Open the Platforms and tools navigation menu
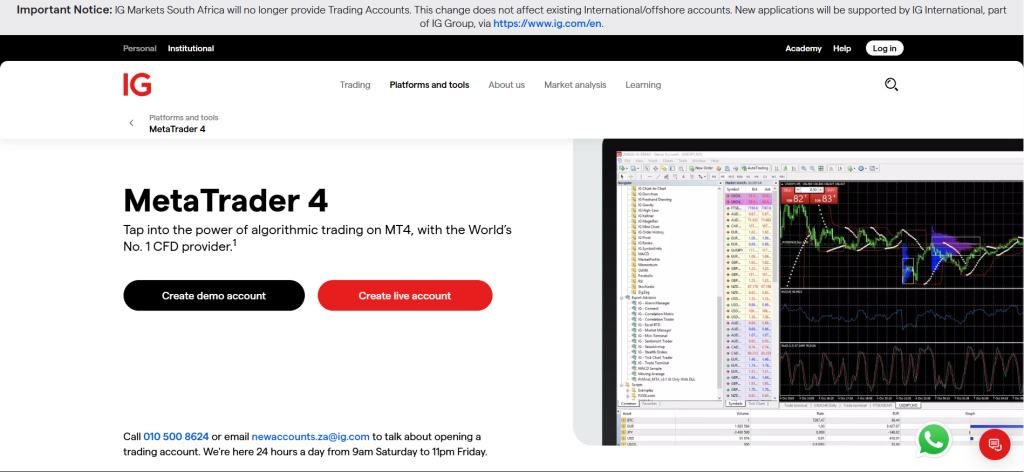This screenshot has height=472, width=1024. pyautogui.click(x=429, y=85)
